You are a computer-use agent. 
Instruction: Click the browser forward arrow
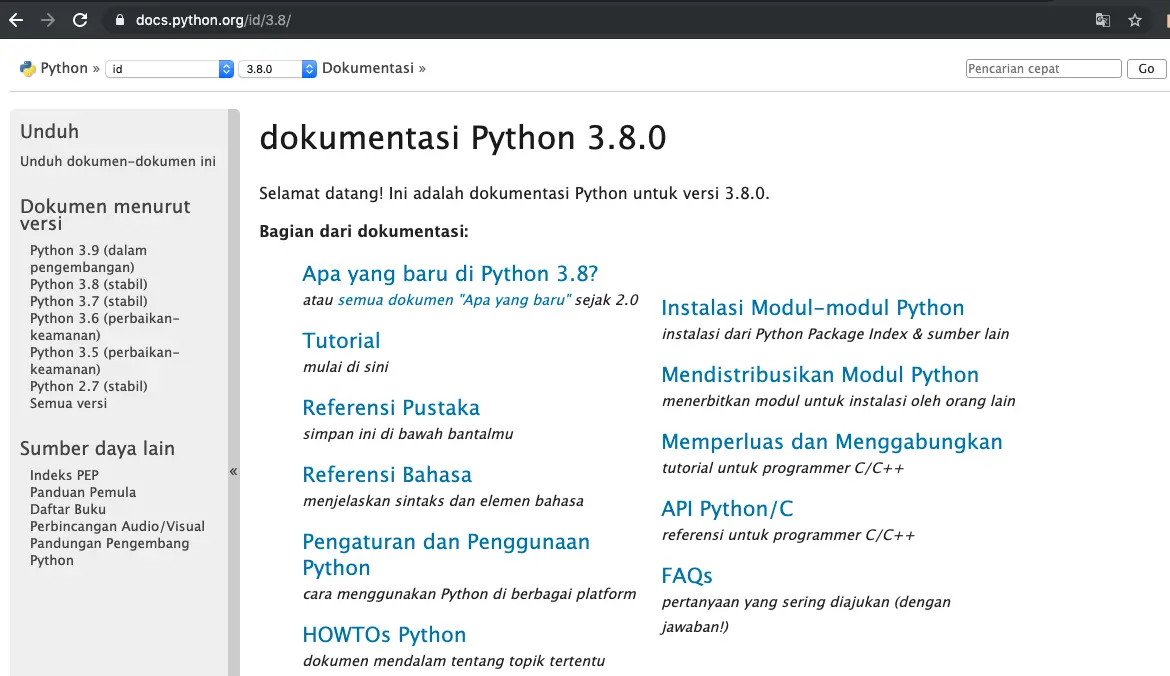[48, 20]
